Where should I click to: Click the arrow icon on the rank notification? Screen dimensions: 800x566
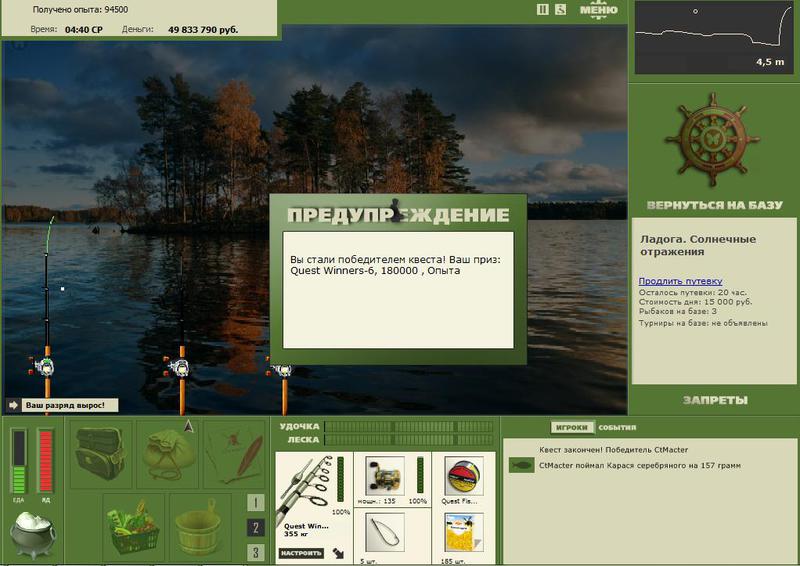point(13,405)
